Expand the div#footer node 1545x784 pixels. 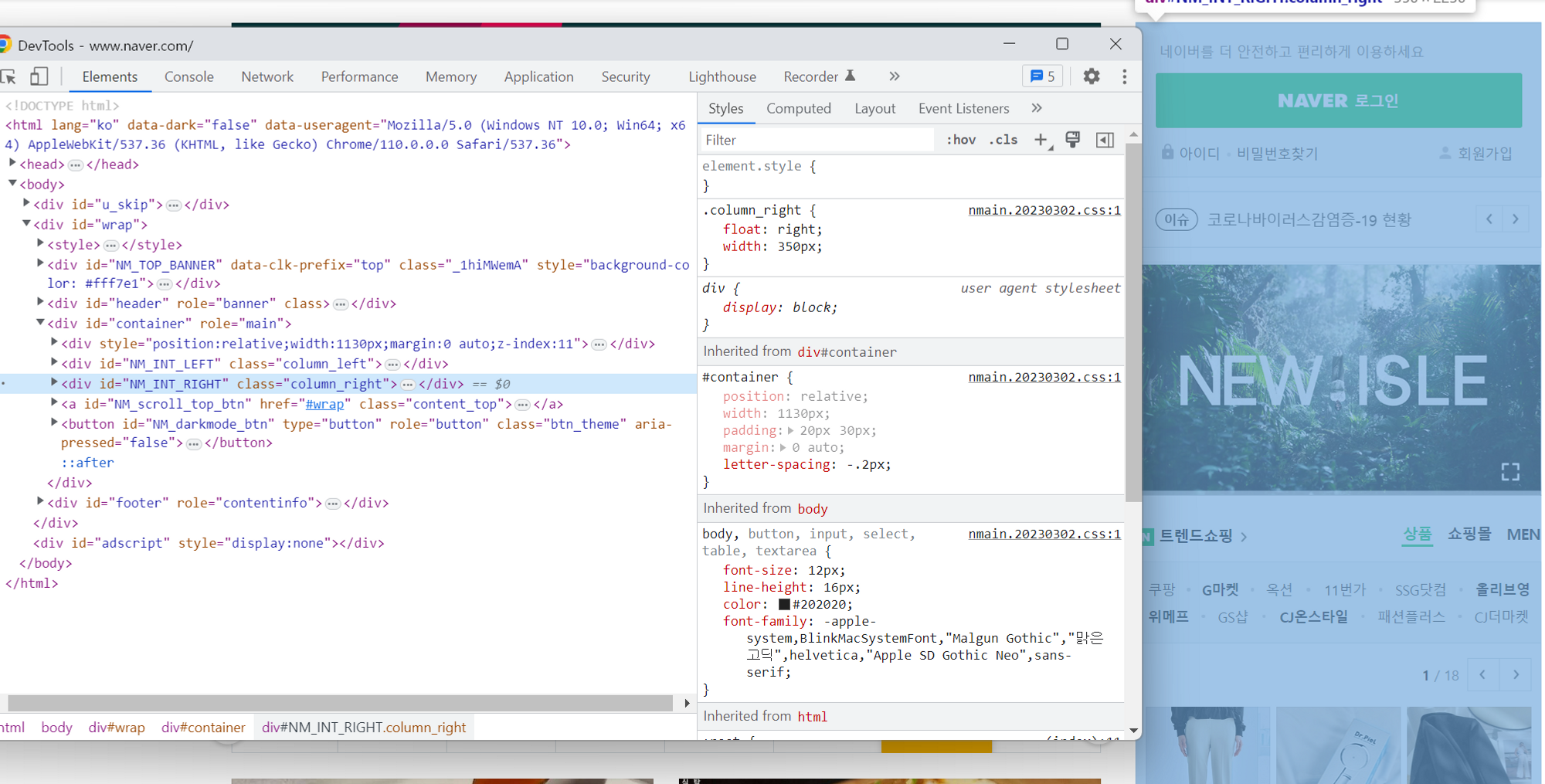40,501
